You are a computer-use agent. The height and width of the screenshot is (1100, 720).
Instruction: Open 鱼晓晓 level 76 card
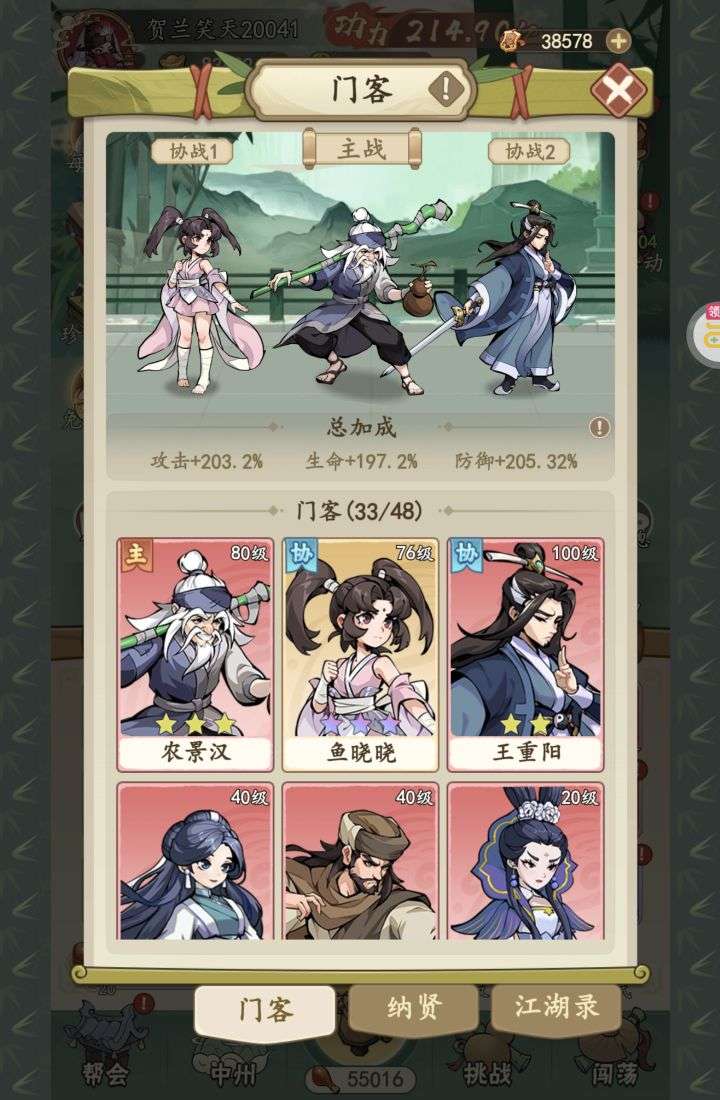tap(361, 655)
